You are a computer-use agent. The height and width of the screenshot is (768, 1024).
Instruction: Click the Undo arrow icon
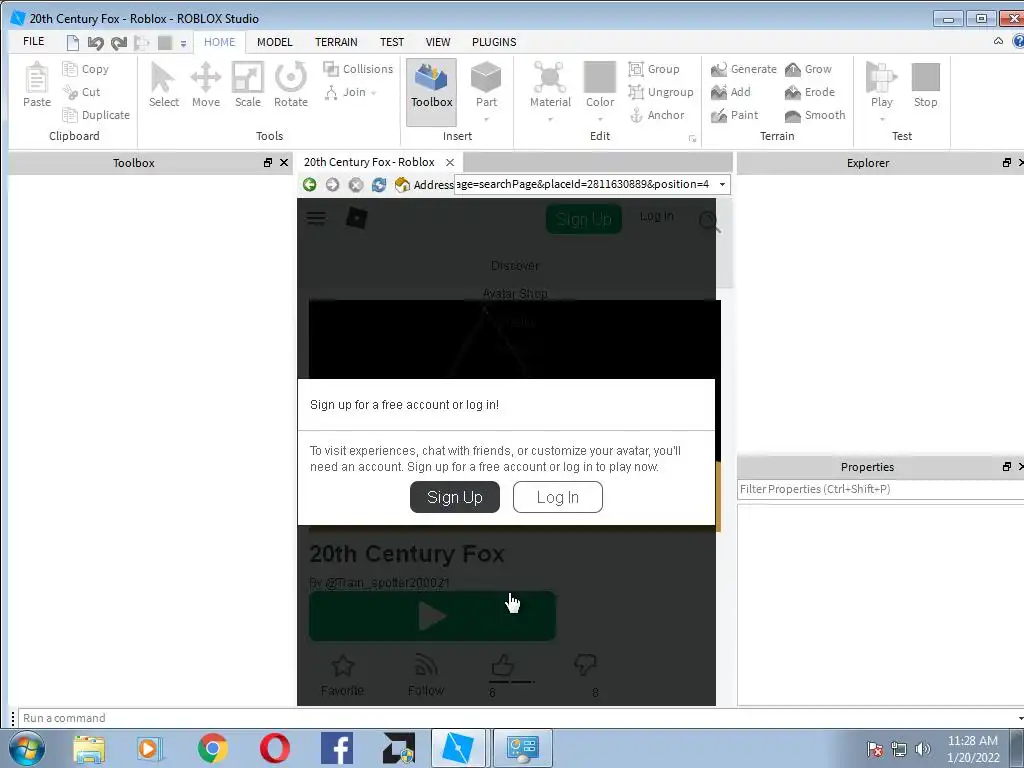tap(95, 43)
